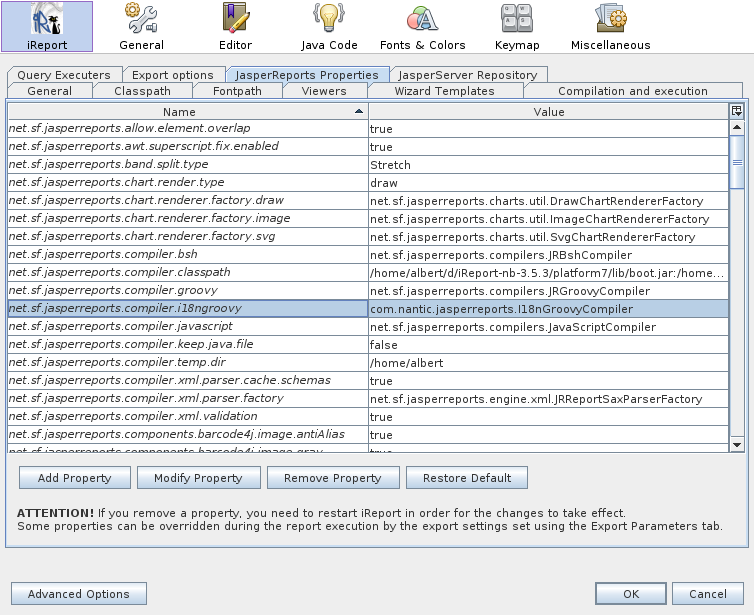
Task: Click the JavaScriptCompiler value cell
Action: click(x=549, y=326)
